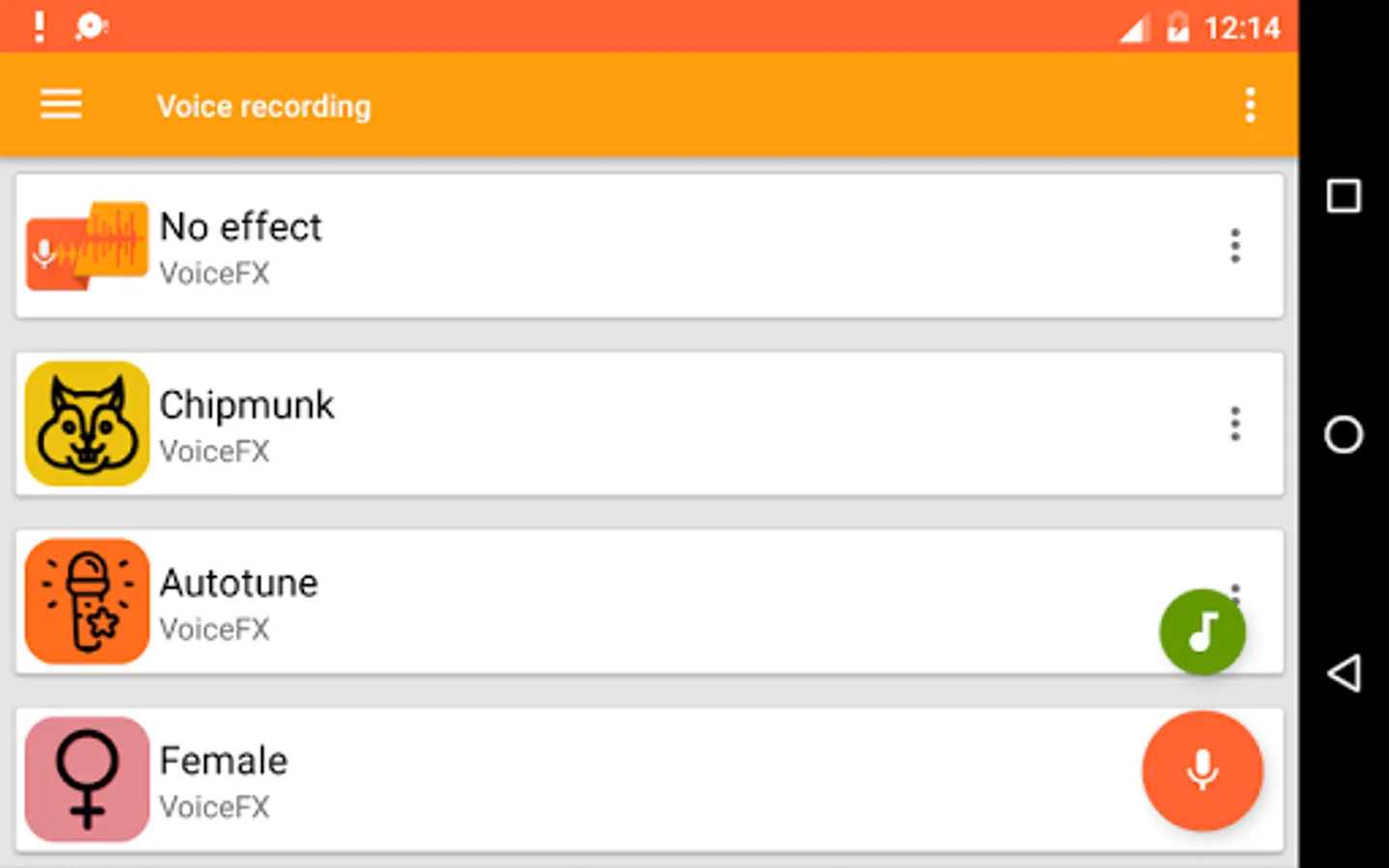Open the app bar overflow menu
Screen dimensions: 1389x868
[x=1250, y=104]
